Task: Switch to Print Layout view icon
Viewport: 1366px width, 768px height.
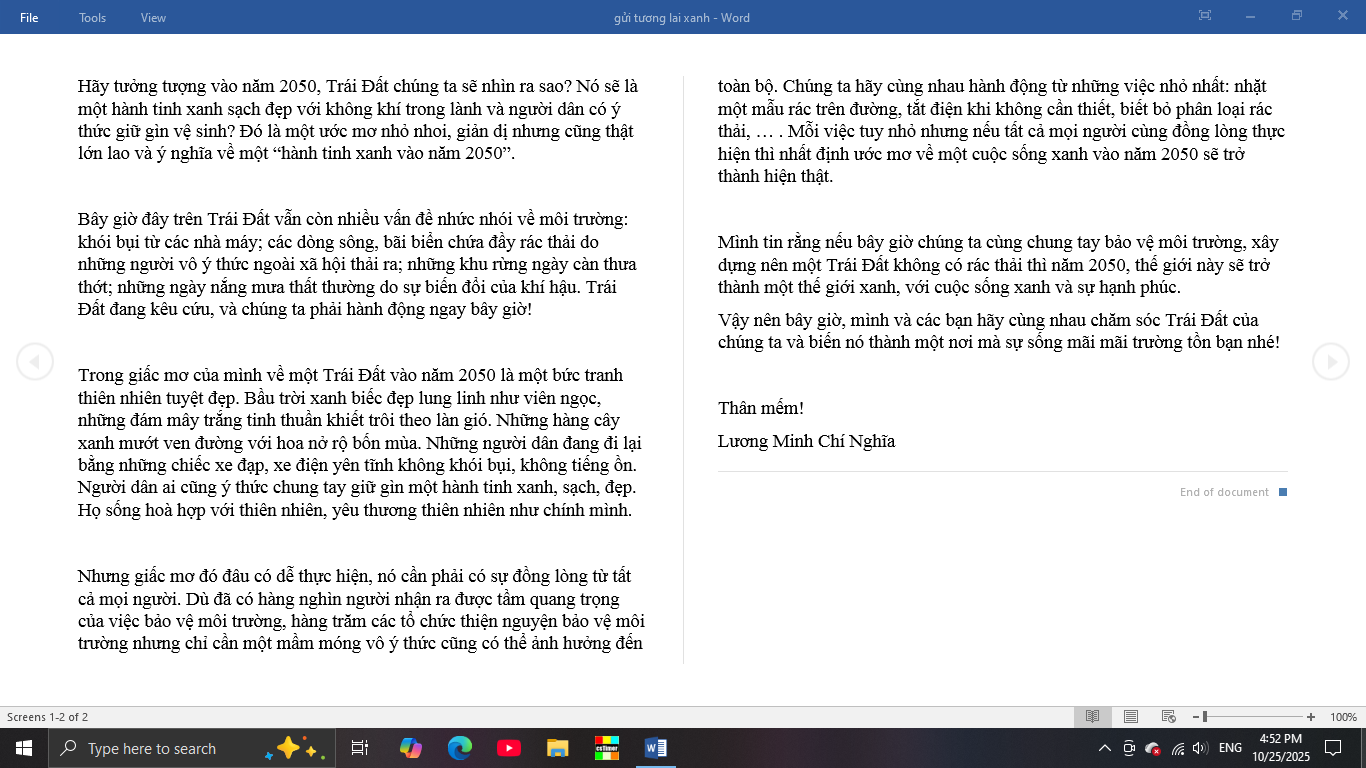Action: 1131,717
